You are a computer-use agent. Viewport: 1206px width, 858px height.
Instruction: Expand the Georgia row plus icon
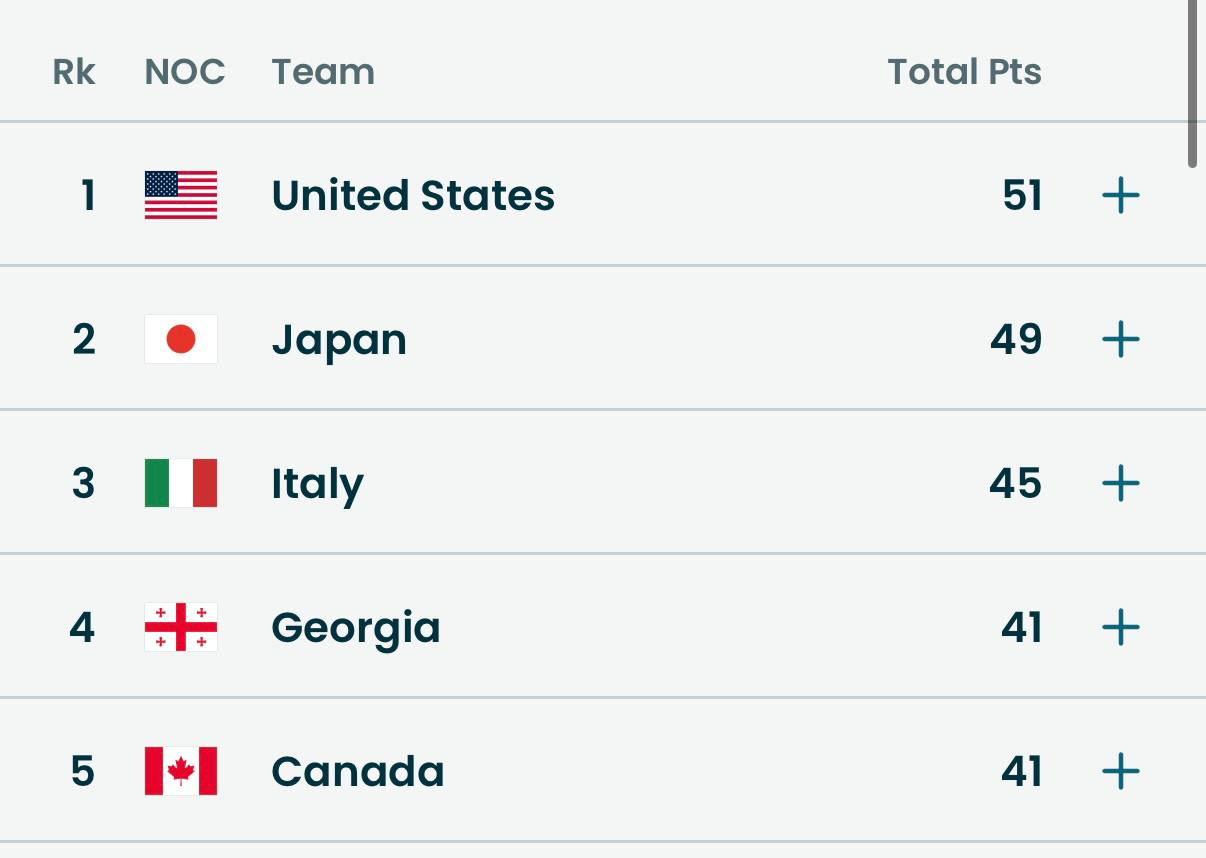1120,628
